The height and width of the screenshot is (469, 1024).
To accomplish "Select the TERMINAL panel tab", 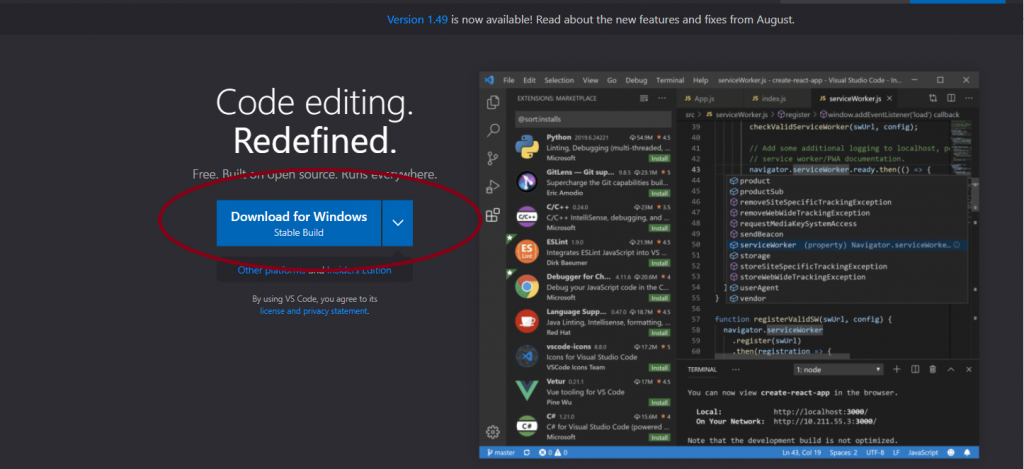I will click(702, 370).
